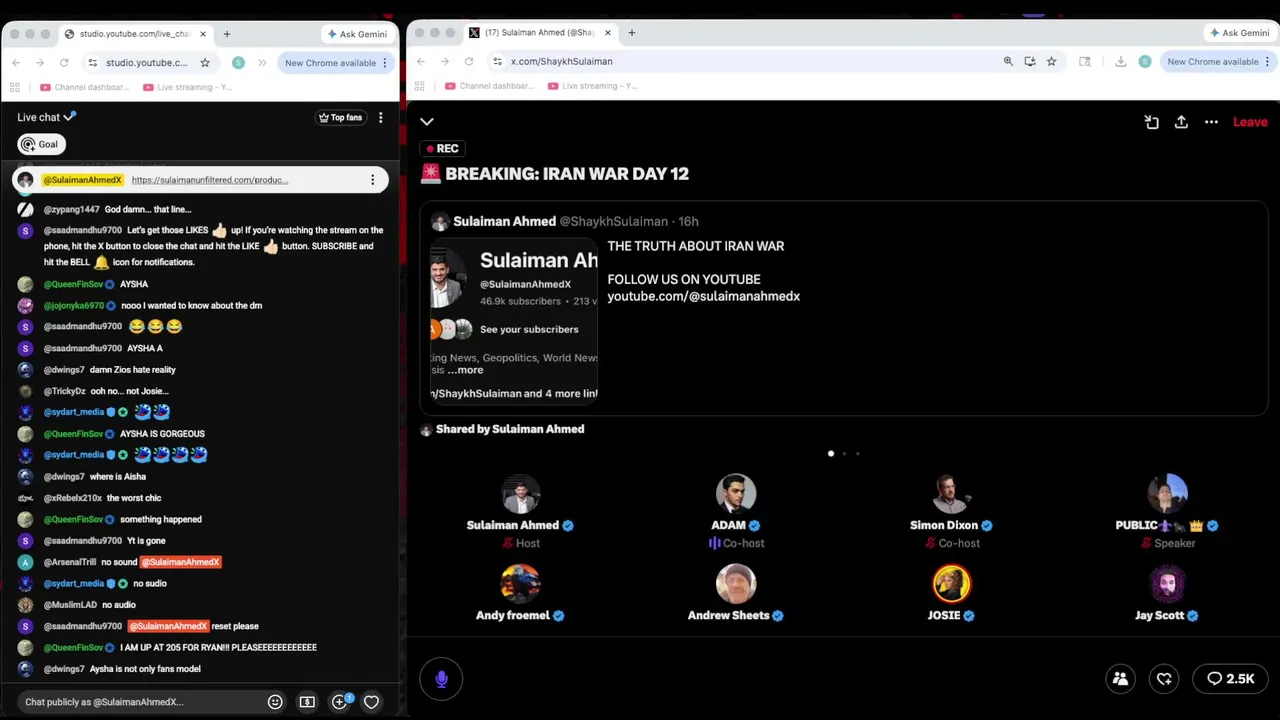This screenshot has width=1280, height=720.
Task: Select the studio.youtube.com/live_chat tab
Action: [x=135, y=34]
